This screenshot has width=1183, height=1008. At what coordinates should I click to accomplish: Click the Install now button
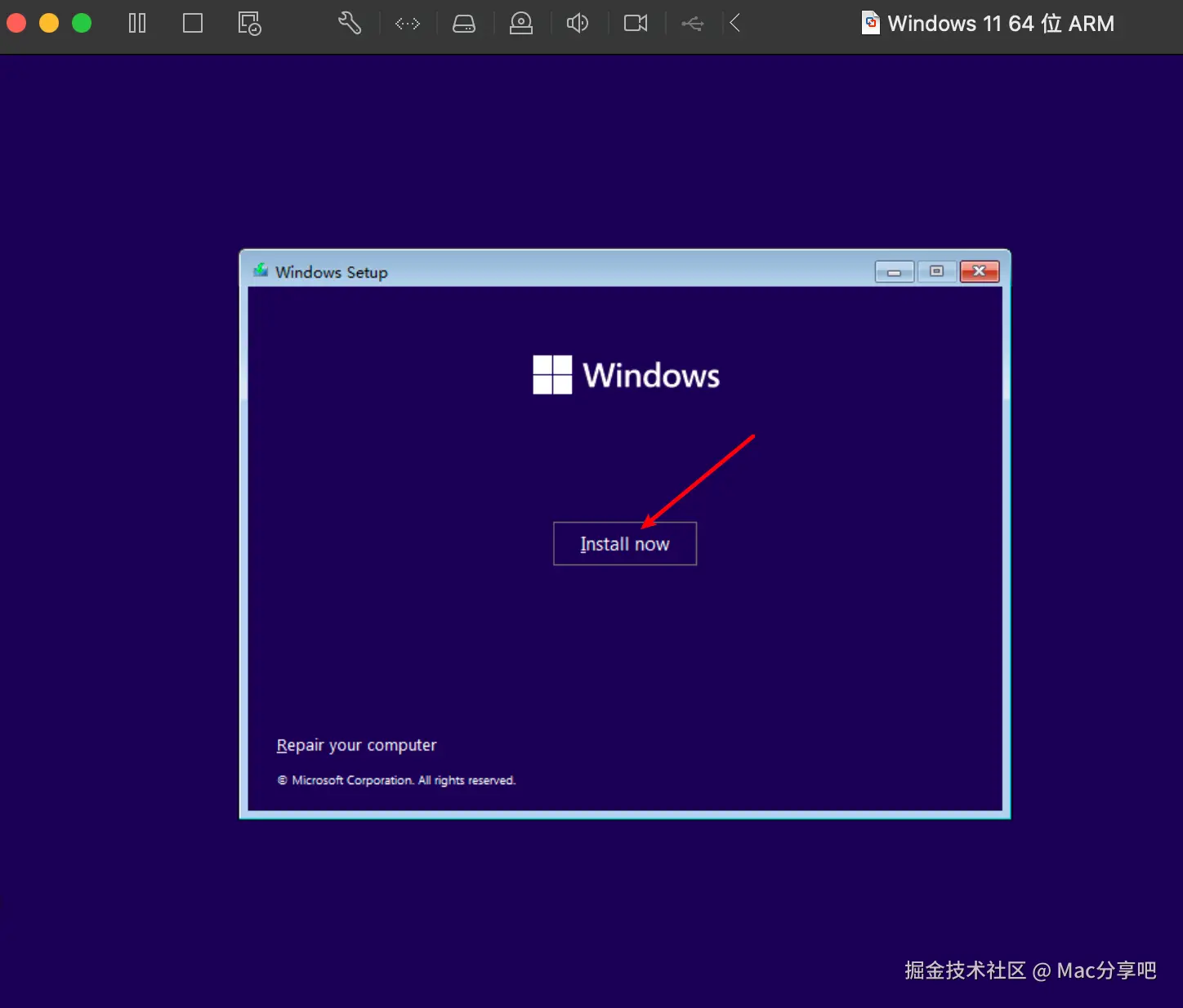pos(625,544)
